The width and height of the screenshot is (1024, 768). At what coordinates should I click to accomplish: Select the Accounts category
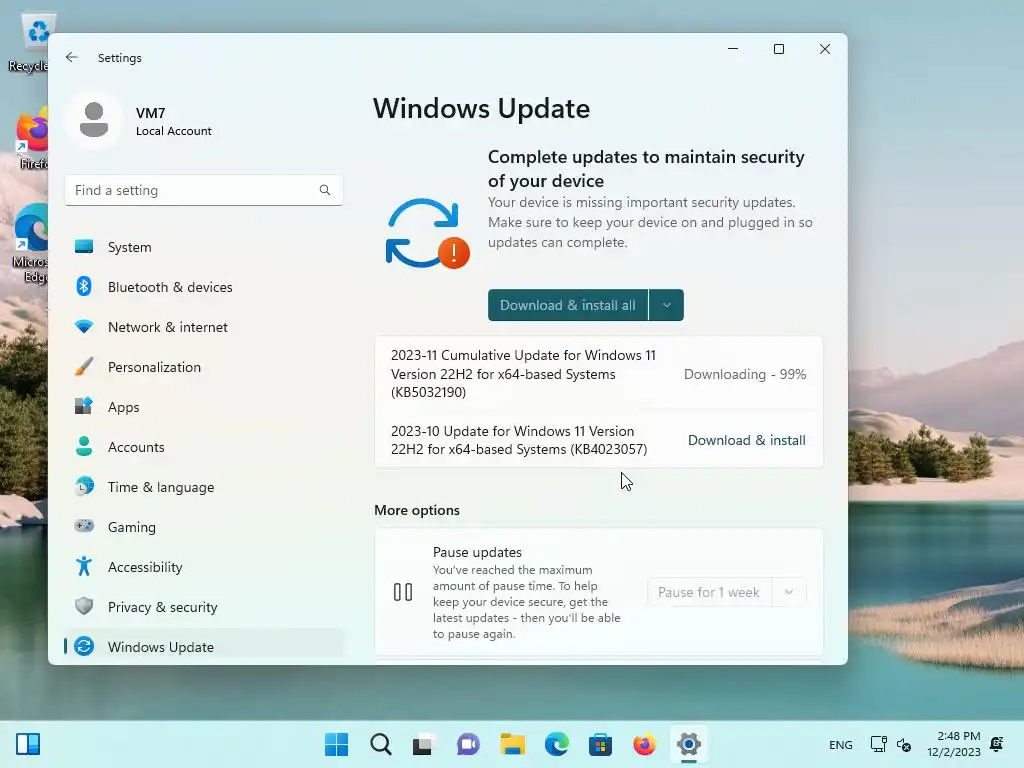point(204,447)
